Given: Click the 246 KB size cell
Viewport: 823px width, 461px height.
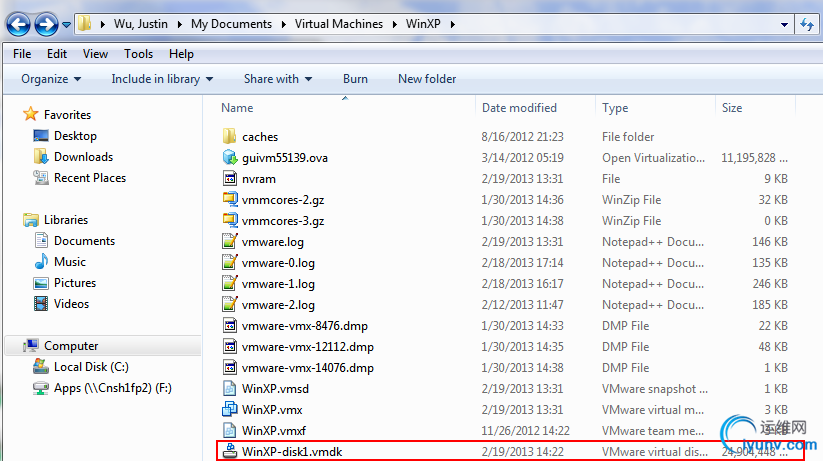Looking at the screenshot, I should (770, 284).
